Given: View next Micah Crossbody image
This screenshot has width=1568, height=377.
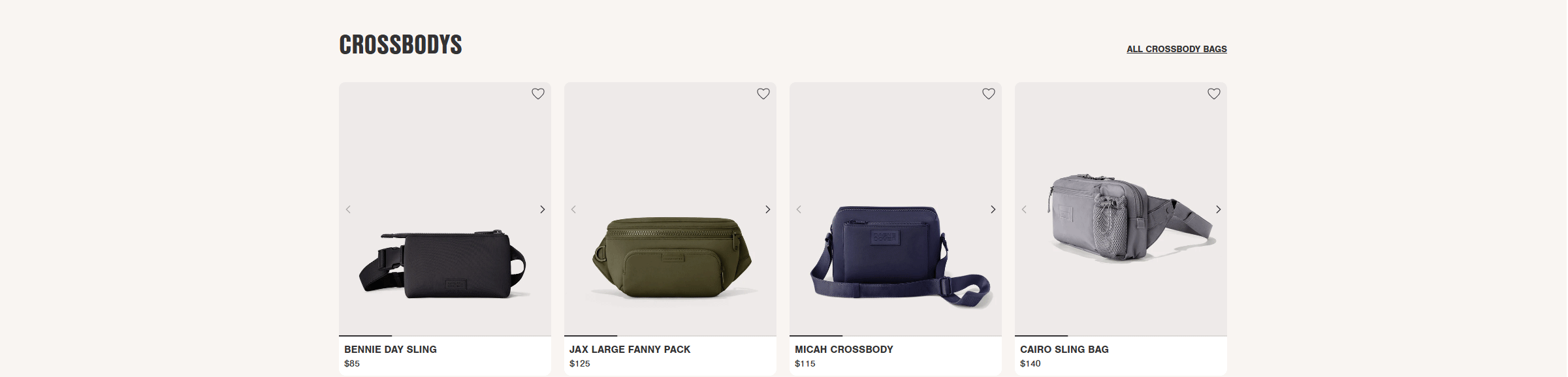Looking at the screenshot, I should pyautogui.click(x=993, y=209).
